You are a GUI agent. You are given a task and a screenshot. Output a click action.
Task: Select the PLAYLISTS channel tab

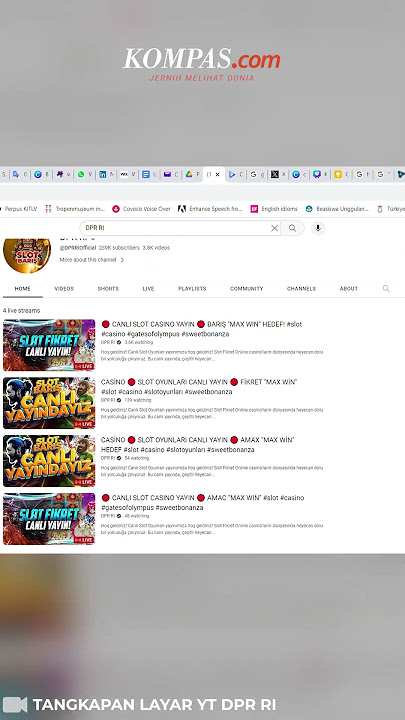click(192, 289)
